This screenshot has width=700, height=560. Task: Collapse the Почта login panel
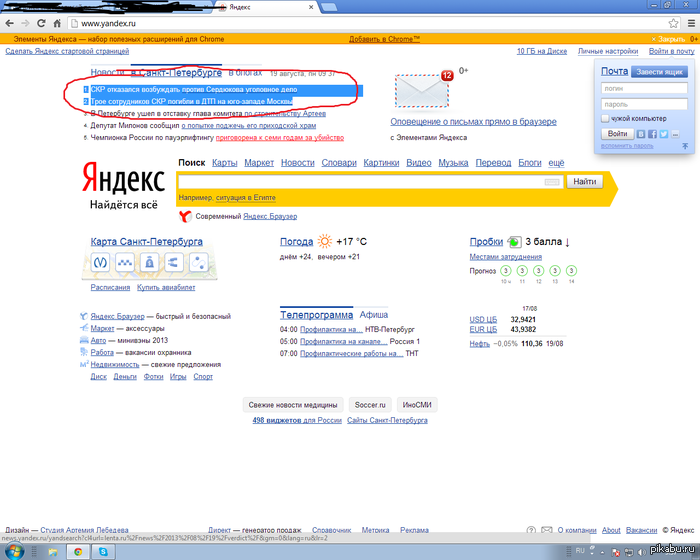click(685, 146)
